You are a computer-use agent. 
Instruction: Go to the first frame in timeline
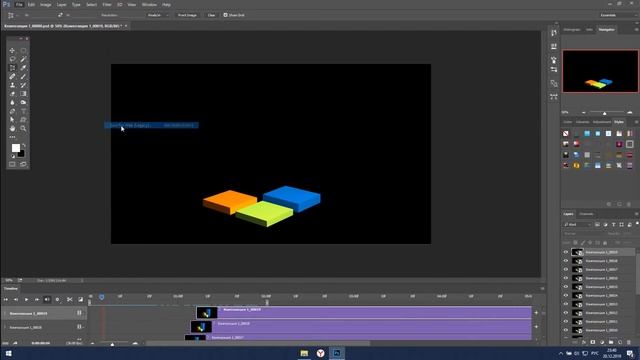point(6,300)
